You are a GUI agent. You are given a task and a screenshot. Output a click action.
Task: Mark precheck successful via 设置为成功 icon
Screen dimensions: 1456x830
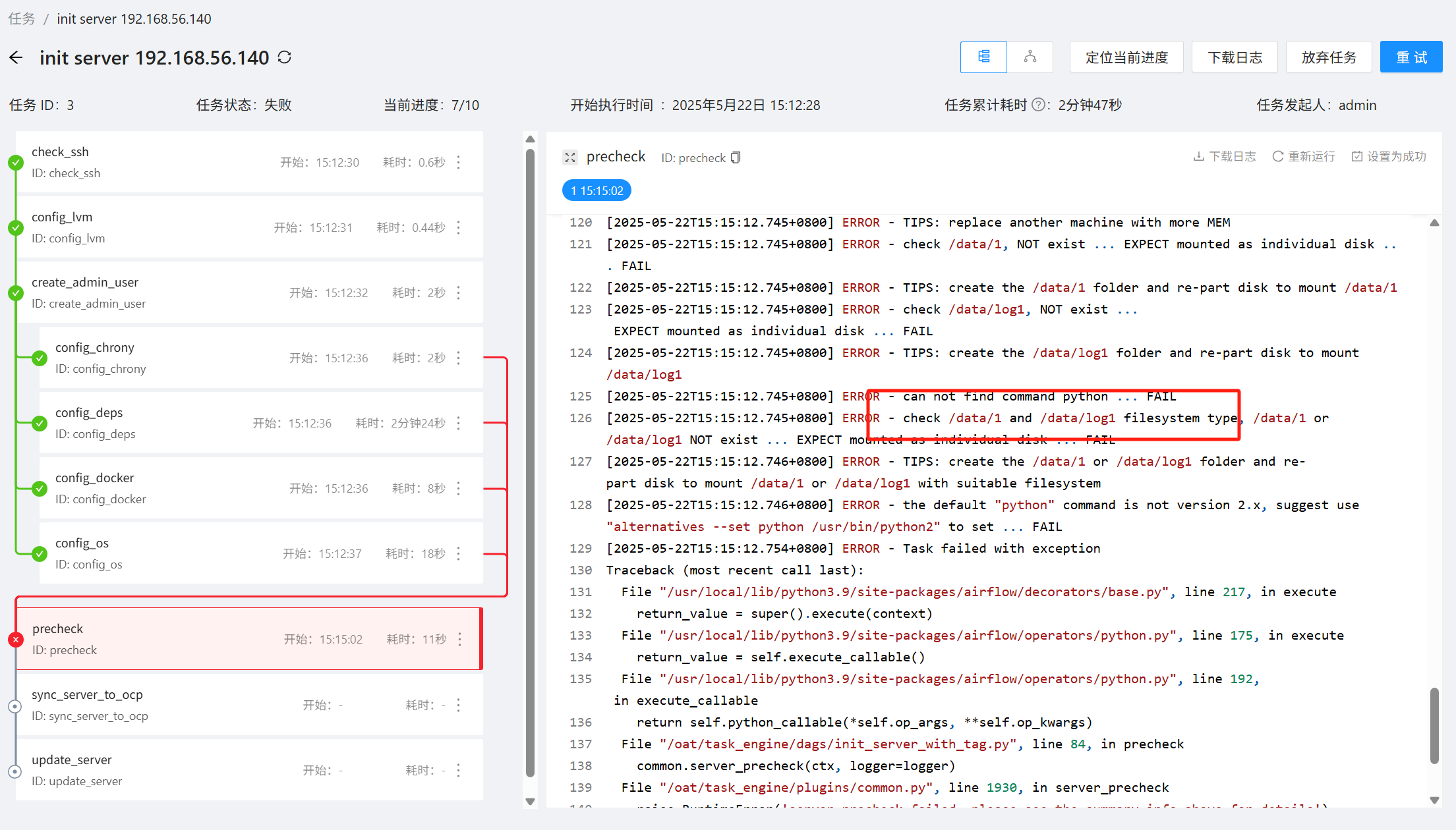click(x=1388, y=156)
